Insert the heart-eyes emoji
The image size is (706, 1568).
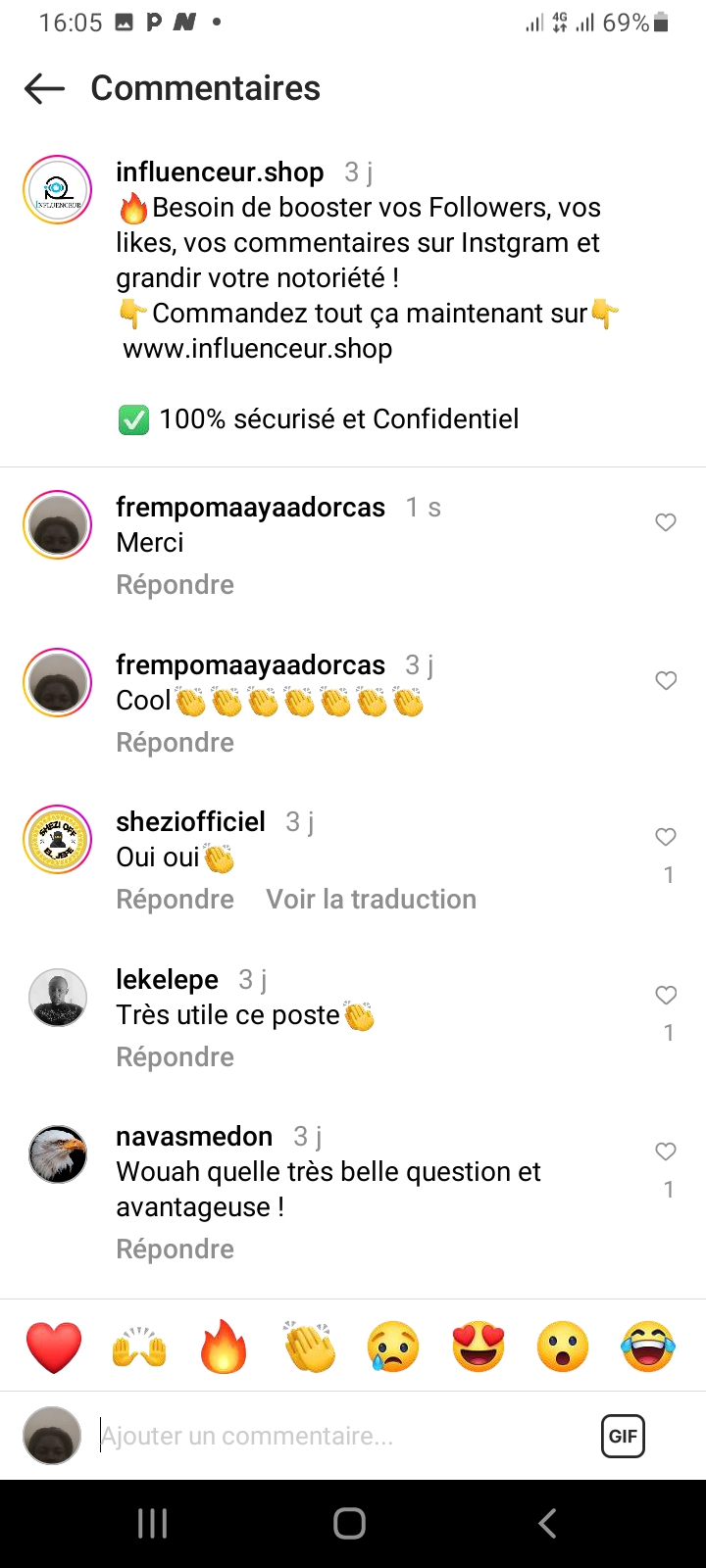[479, 1347]
